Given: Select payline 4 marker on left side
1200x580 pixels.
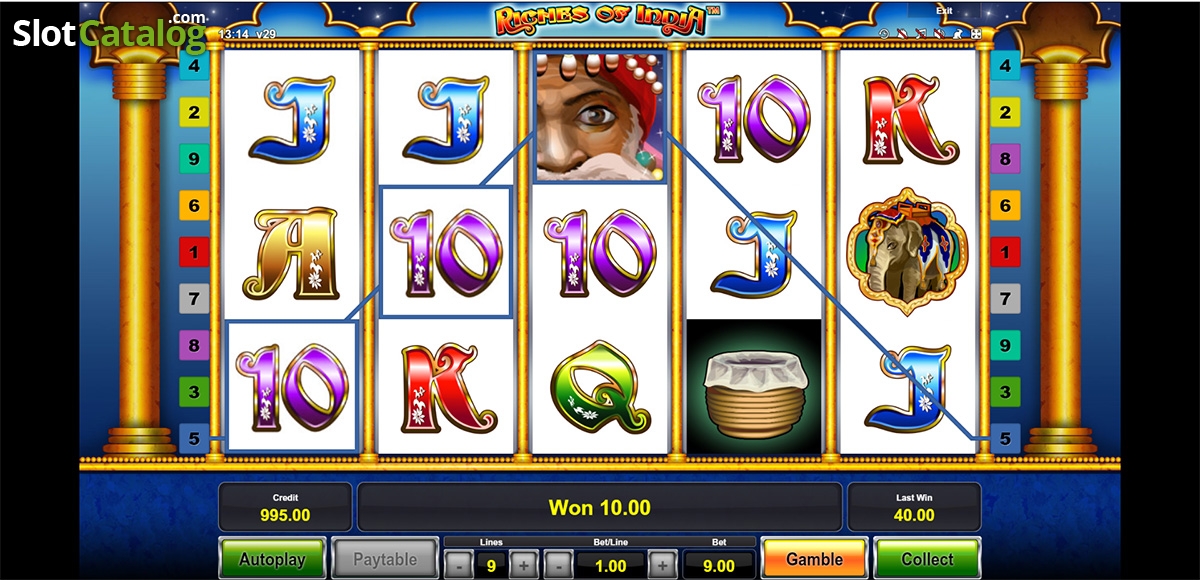Looking at the screenshot, I should 194,67.
